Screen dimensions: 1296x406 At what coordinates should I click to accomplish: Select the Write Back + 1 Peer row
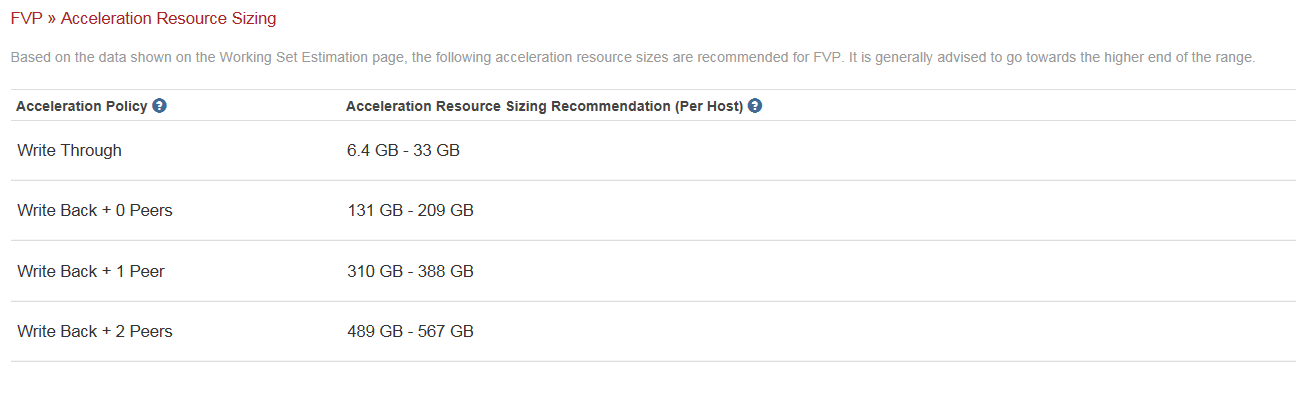91,271
